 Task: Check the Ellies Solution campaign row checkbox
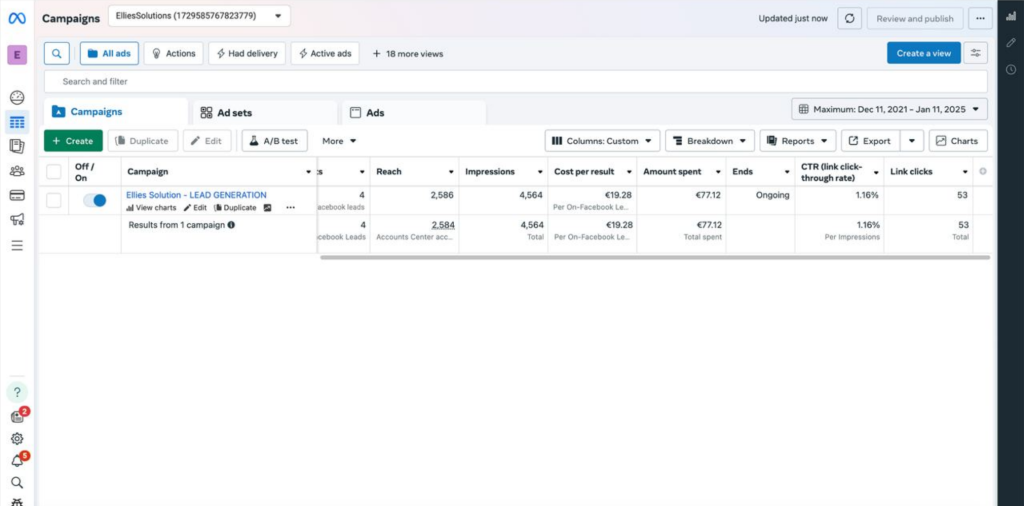pos(54,200)
